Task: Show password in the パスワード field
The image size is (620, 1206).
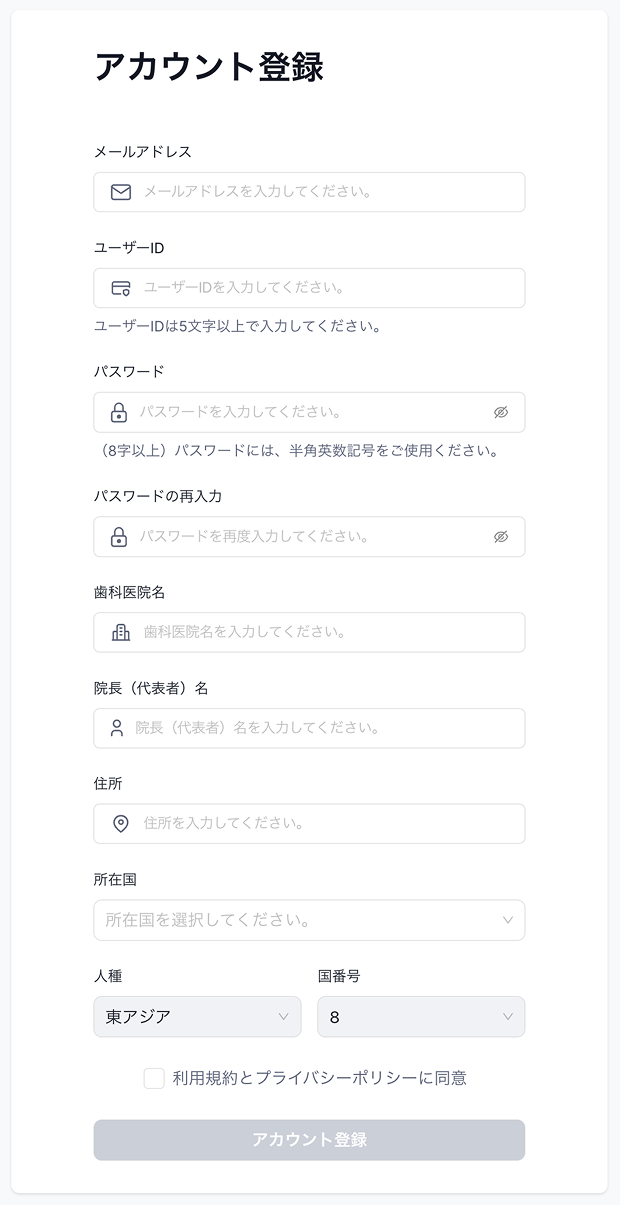Action: [501, 412]
